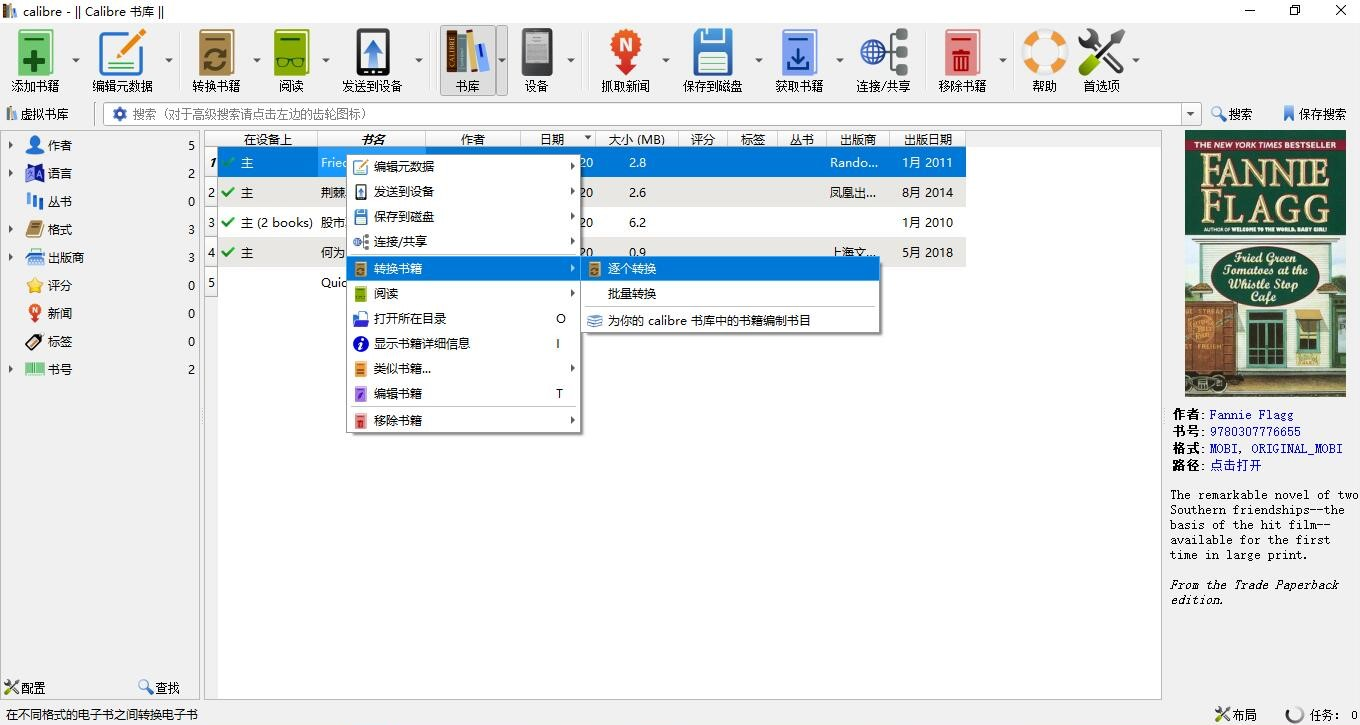Open the 配置 button in tag browser
Viewport: 1360px width, 725px height.
(x=25, y=688)
